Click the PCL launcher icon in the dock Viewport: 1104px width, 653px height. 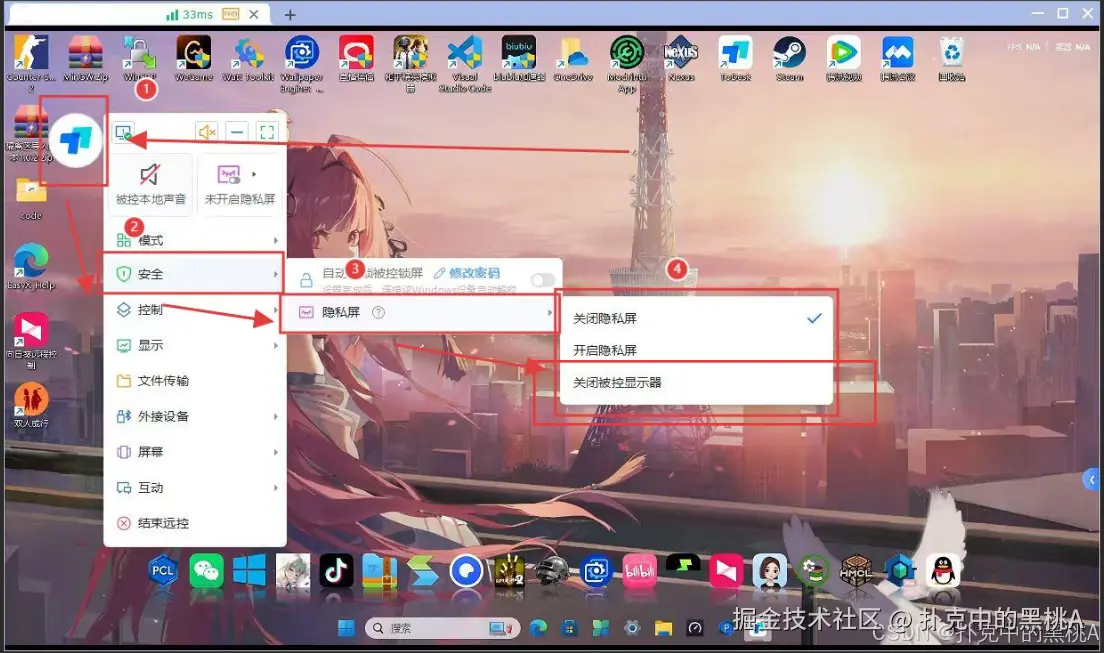pos(163,570)
